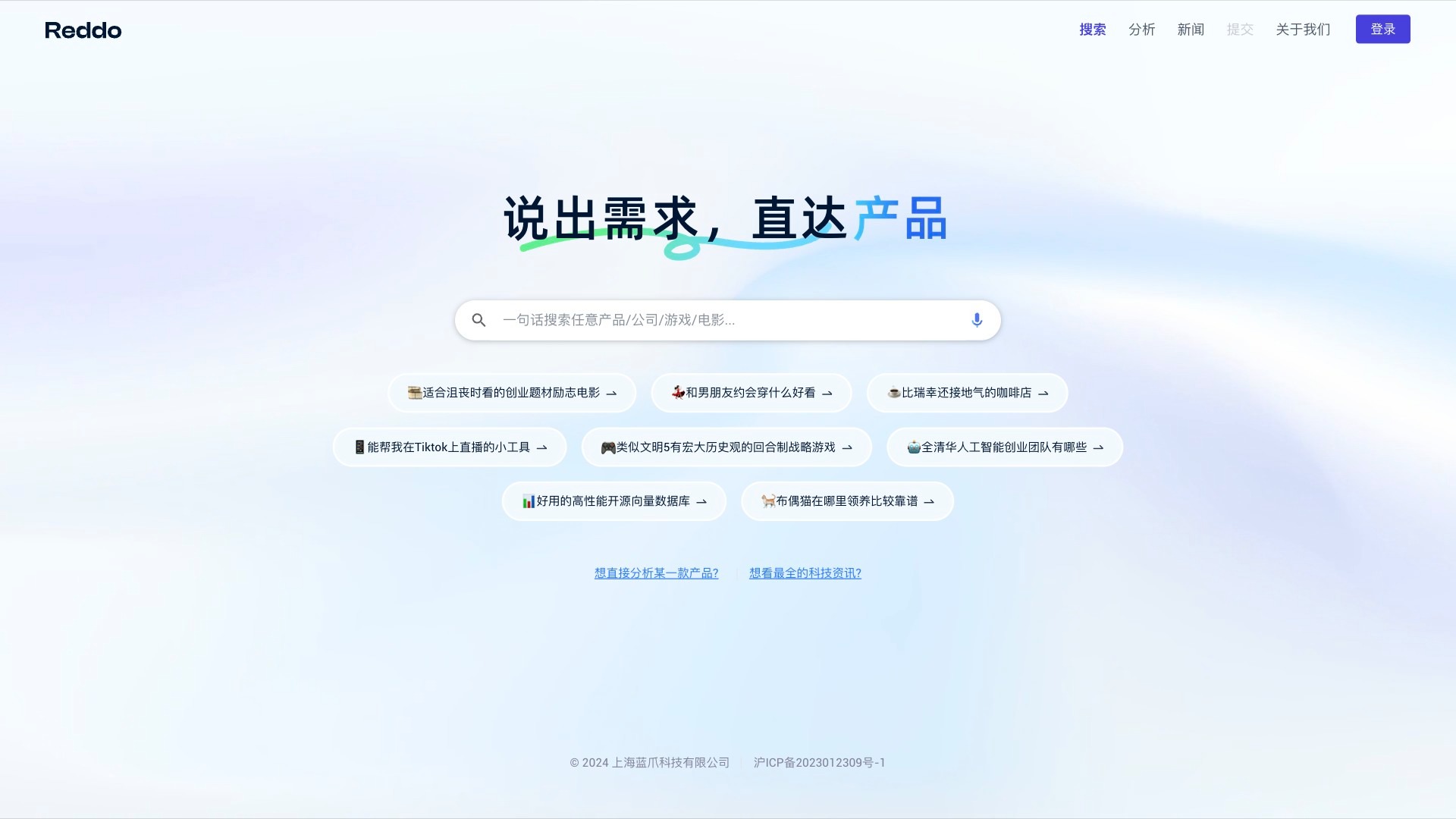Viewport: 1456px width, 819px height.
Task: Open the 想直接分析某一款产品 link
Action: [x=656, y=573]
